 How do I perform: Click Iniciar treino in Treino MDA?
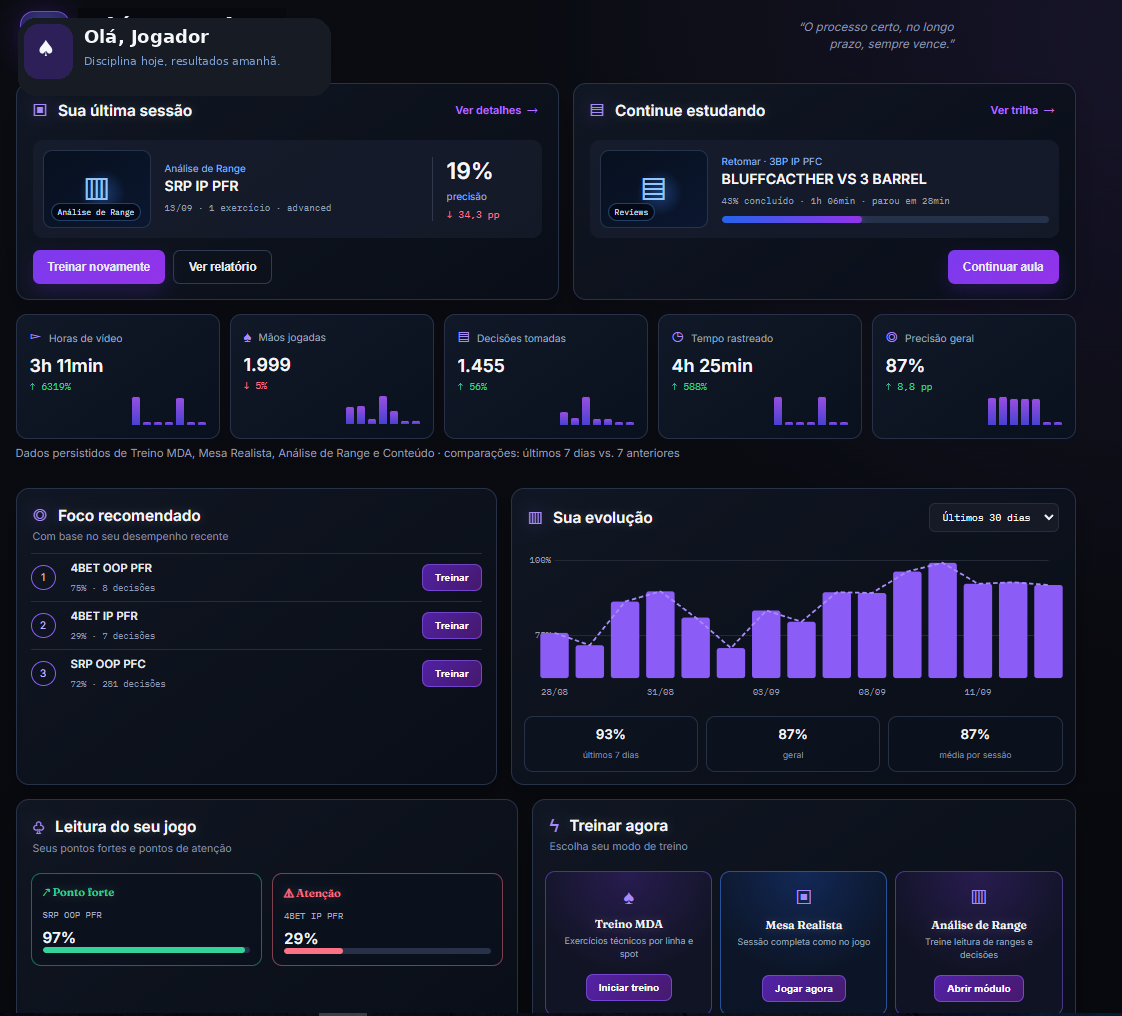tap(629, 987)
